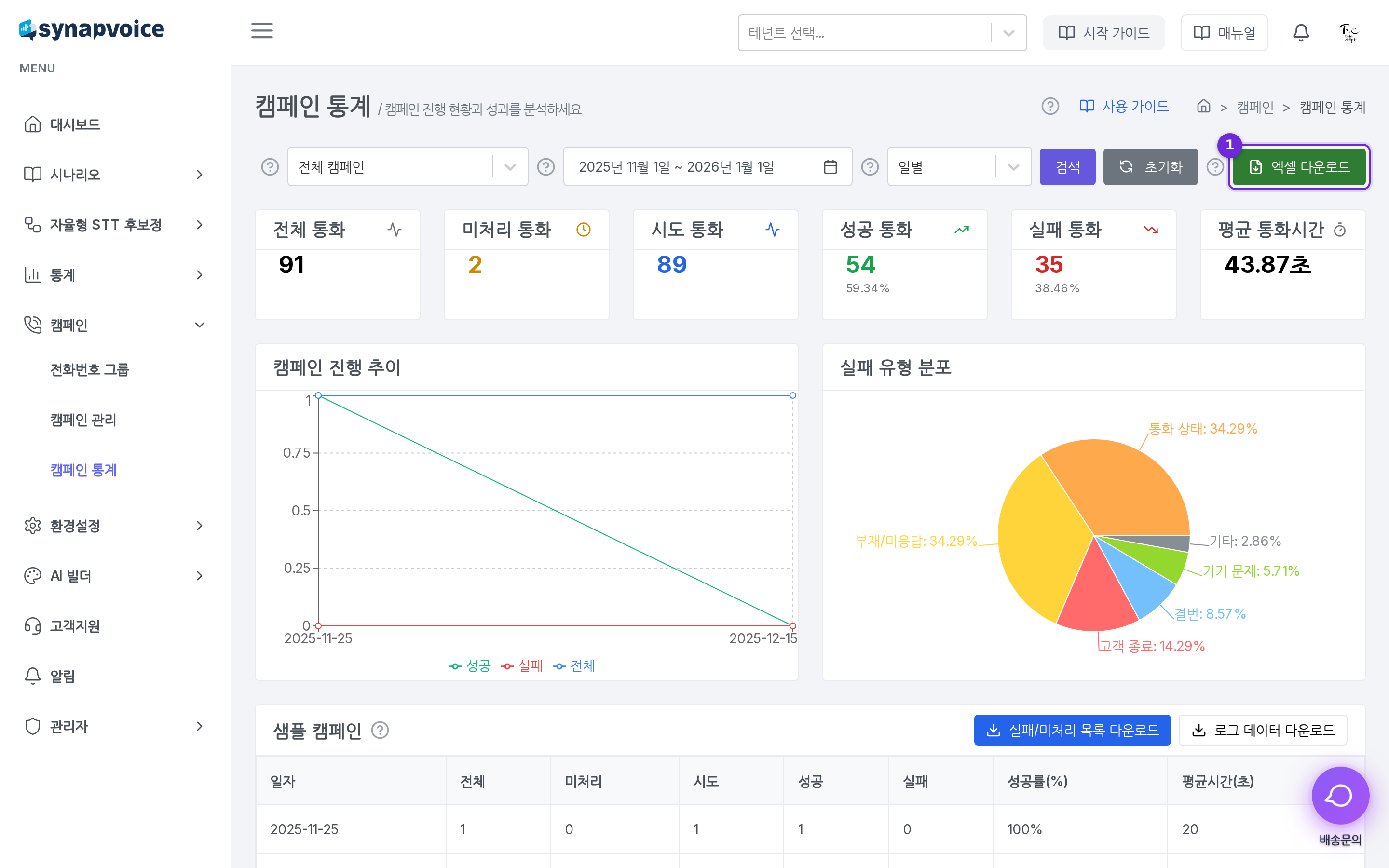The image size is (1389, 868).
Task: Expand the 관리자 sidebar menu
Action: pos(115,726)
